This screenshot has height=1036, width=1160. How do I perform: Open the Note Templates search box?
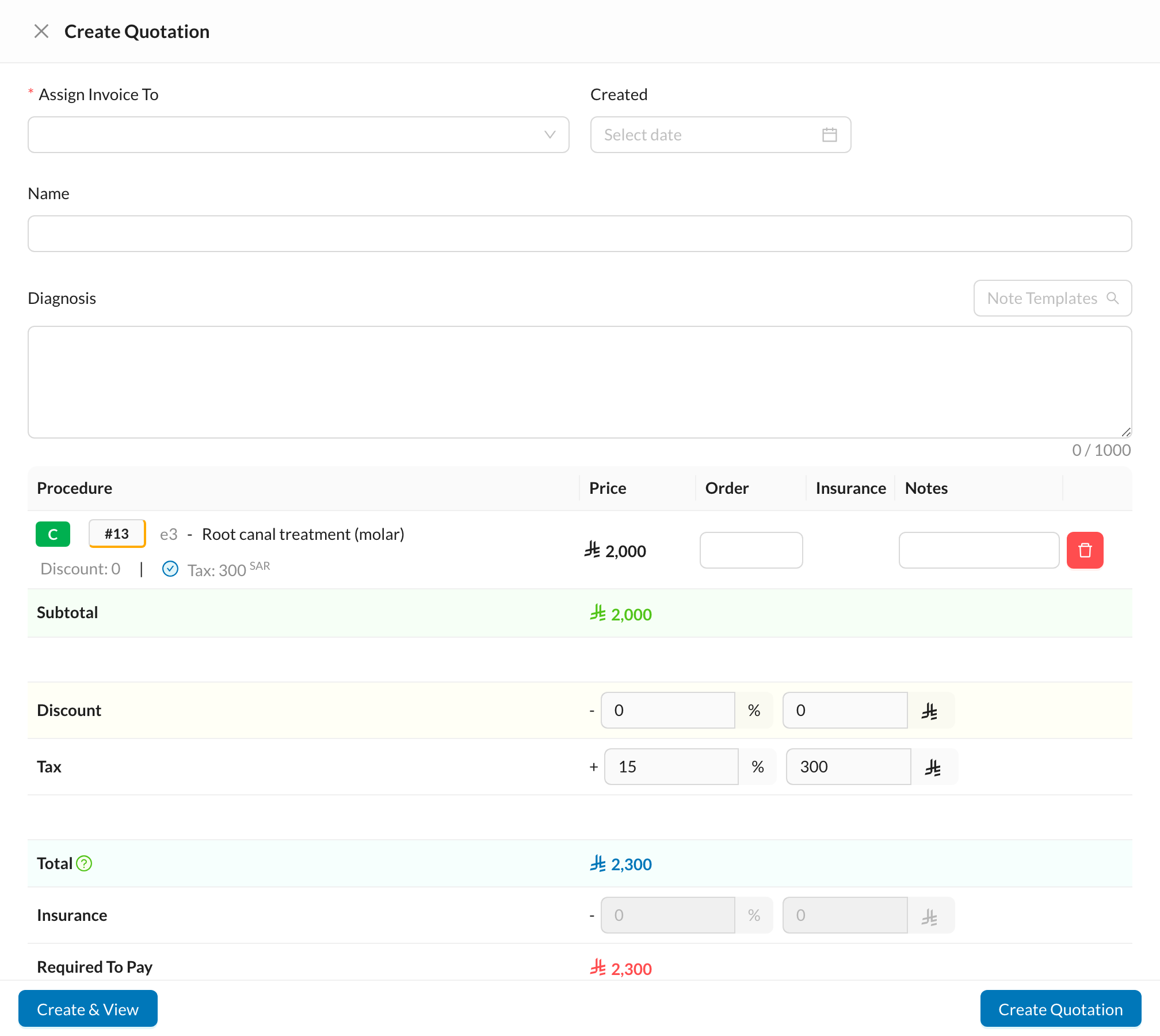coord(1052,298)
